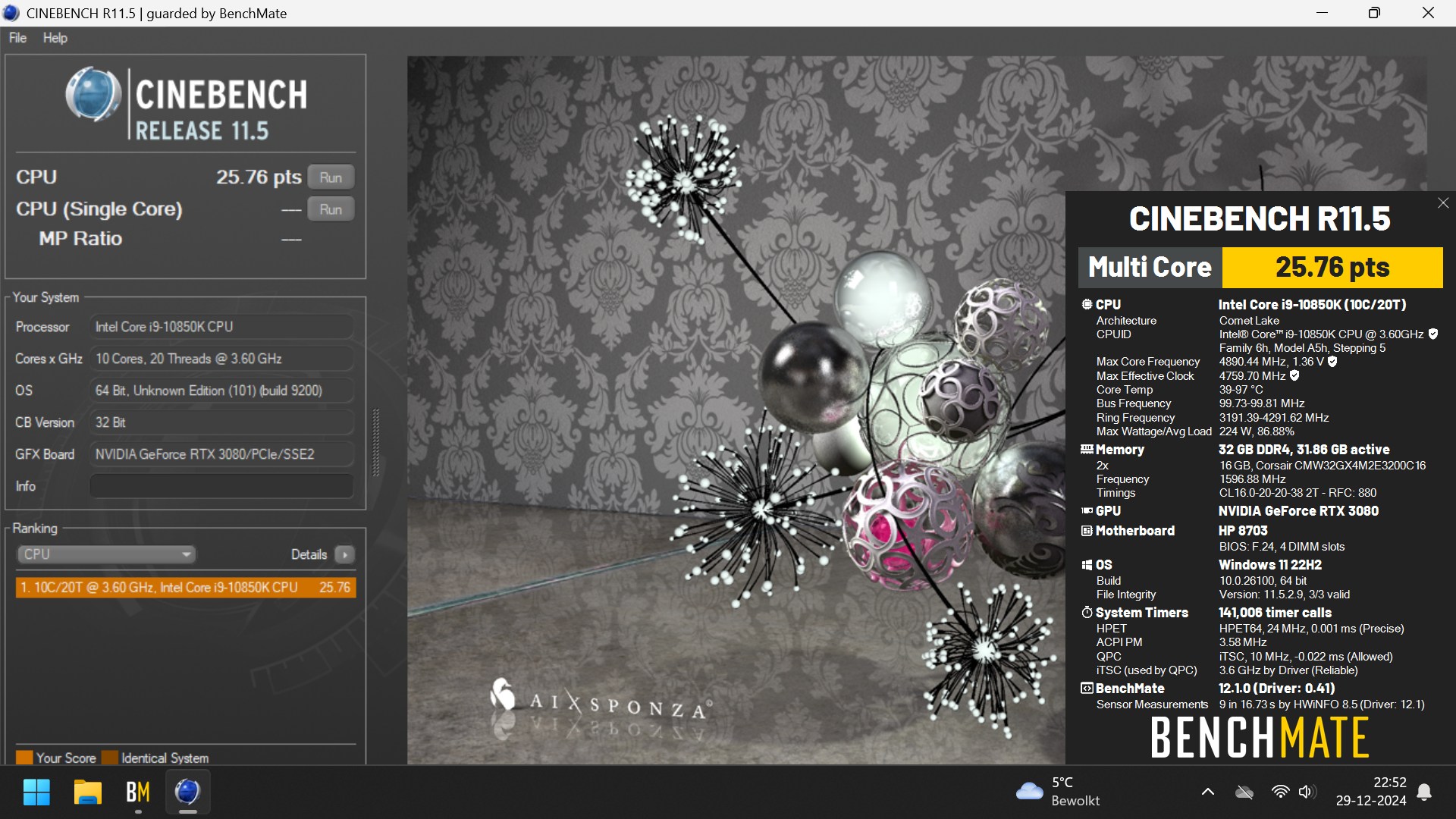This screenshot has width=1456, height=819.
Task: Open the Windows Start menu
Action: pos(36,792)
